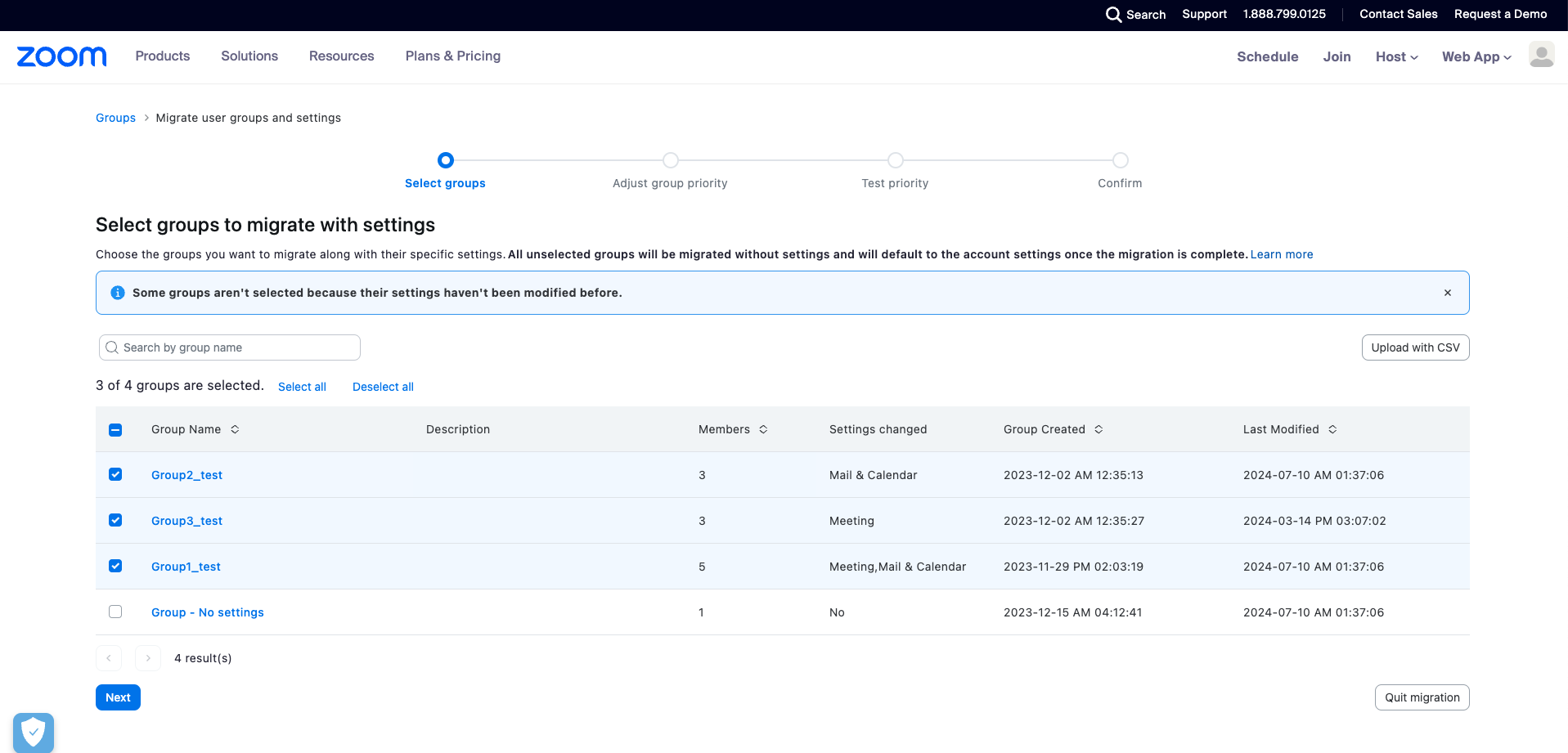Click the 2023-12-15 AM 04:12:41 cell
This screenshot has width=1568, height=753.
point(1072,612)
